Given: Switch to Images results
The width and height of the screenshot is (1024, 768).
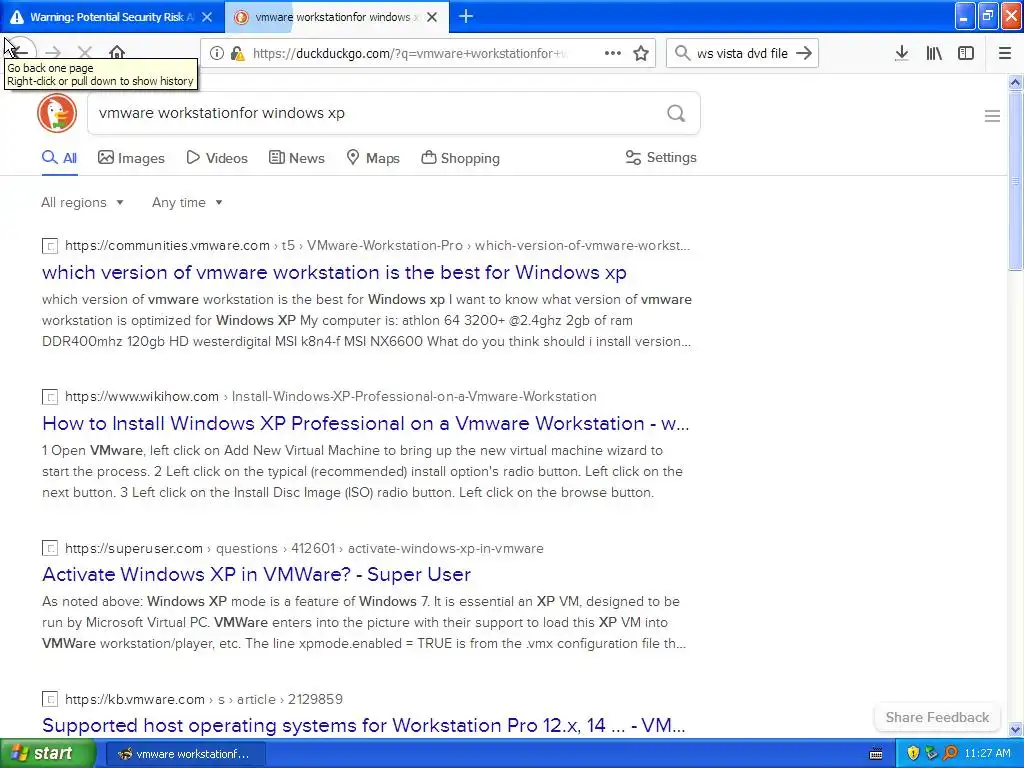Looking at the screenshot, I should click(x=131, y=158).
